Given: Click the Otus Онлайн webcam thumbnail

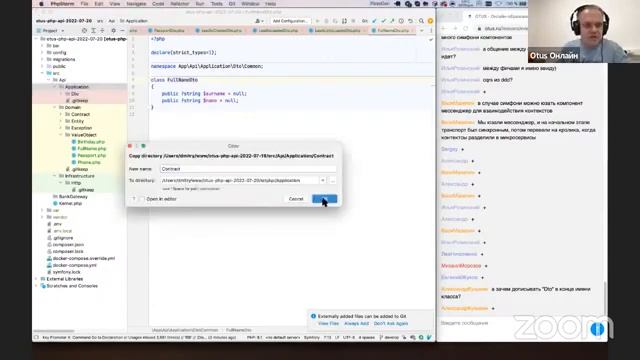Looking at the screenshot, I should point(584,31).
